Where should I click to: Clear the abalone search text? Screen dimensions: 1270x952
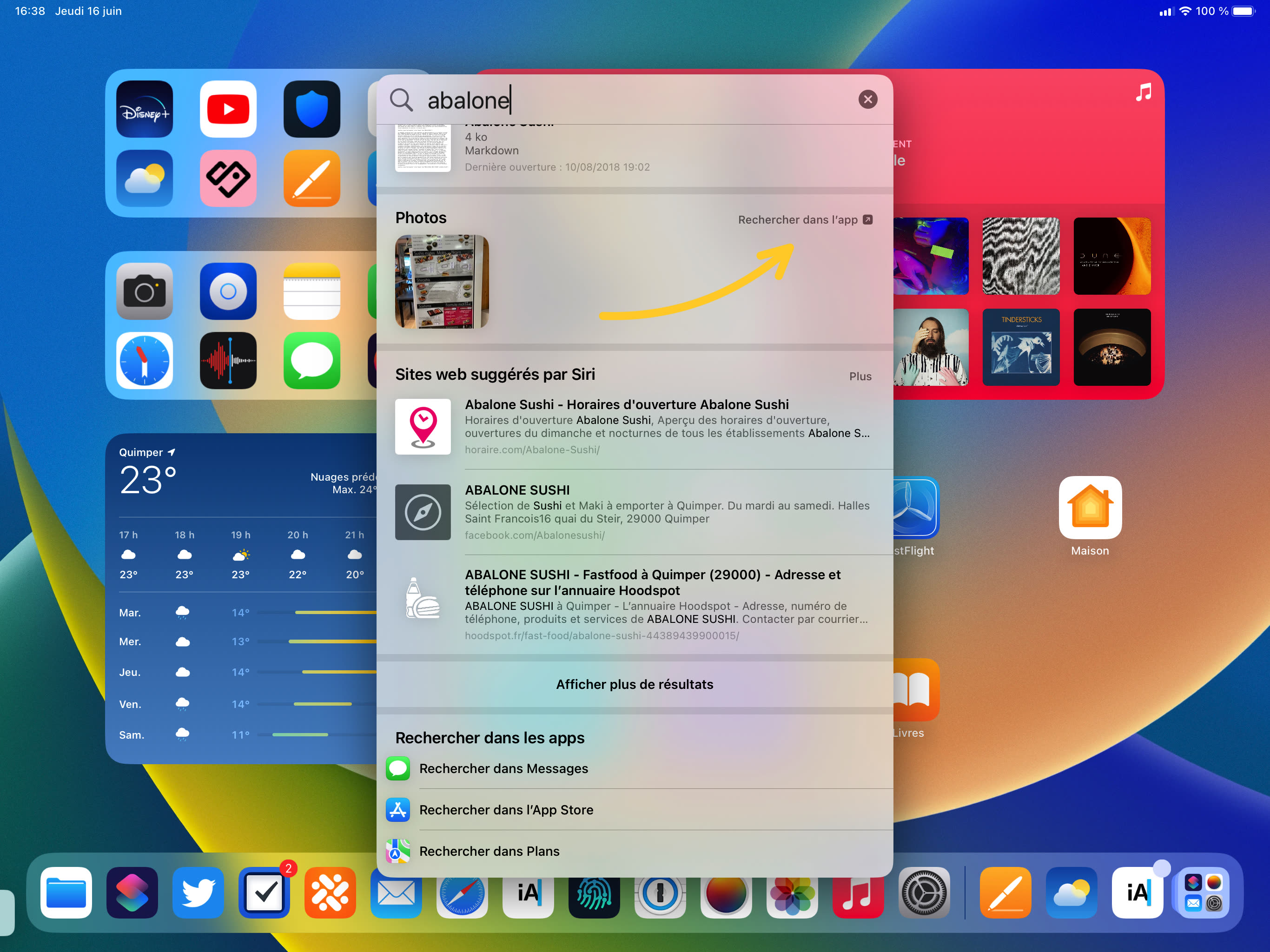coord(867,99)
